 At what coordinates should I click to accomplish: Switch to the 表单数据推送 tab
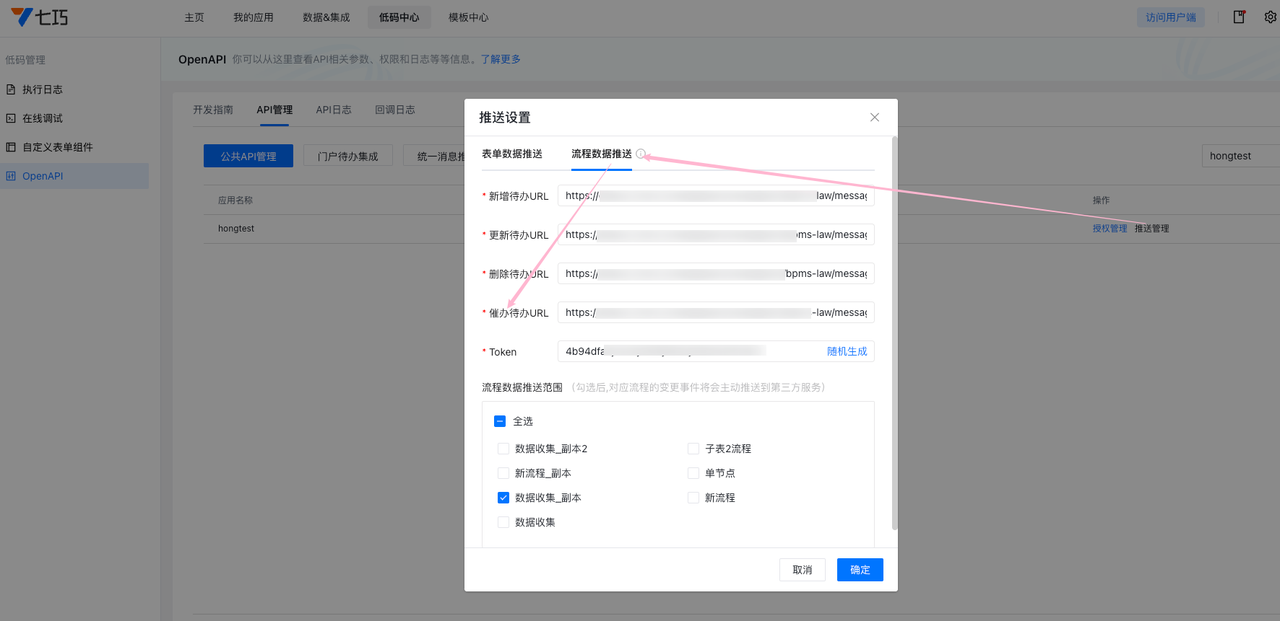pyautogui.click(x=512, y=154)
